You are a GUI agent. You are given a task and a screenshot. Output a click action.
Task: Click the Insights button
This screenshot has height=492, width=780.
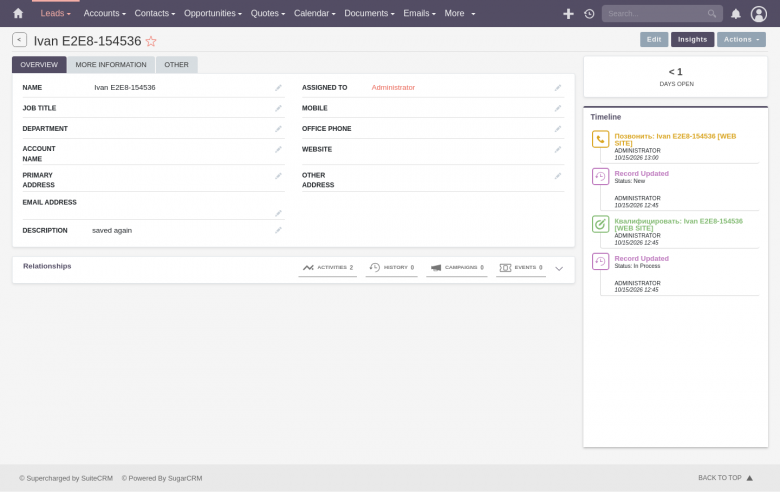pyautogui.click(x=692, y=40)
